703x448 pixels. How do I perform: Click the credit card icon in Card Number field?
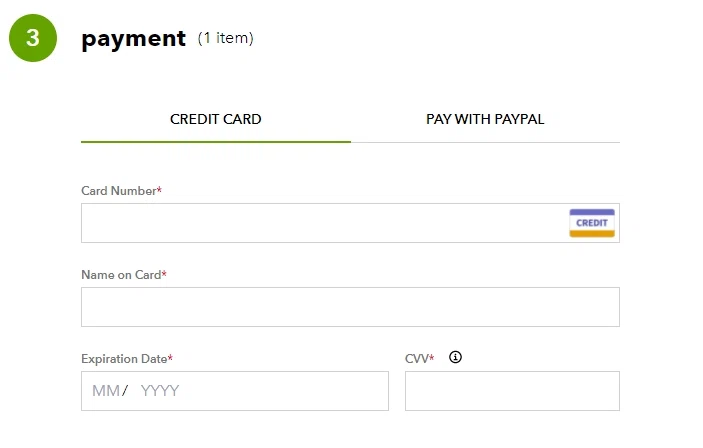592,223
